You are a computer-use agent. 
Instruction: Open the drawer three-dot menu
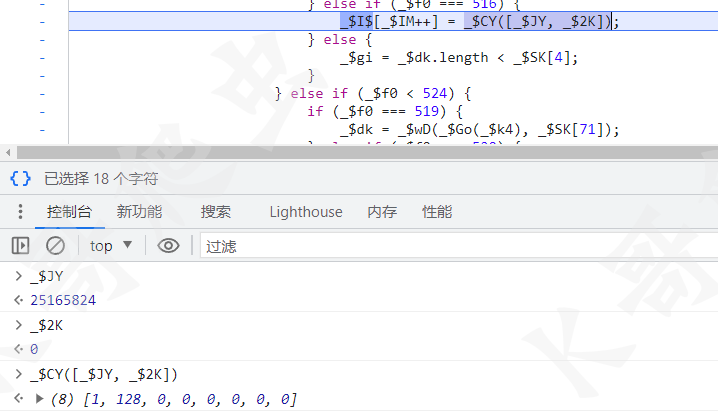20,212
